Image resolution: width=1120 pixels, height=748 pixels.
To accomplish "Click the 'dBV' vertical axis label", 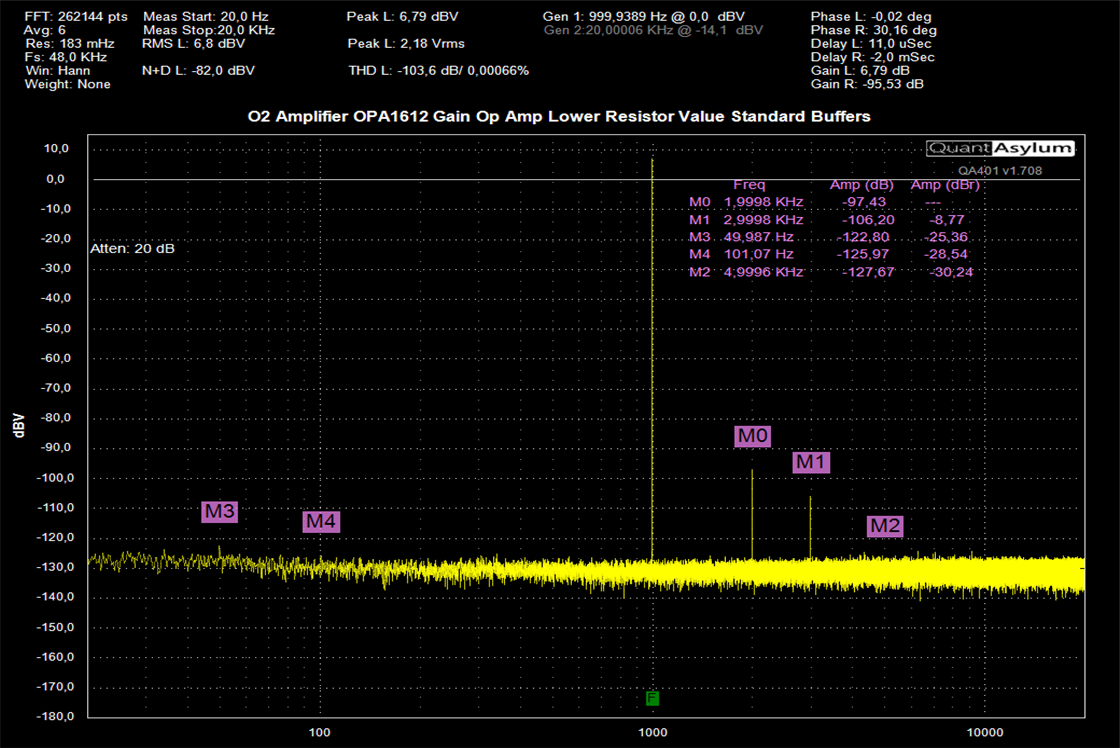I will (19, 426).
